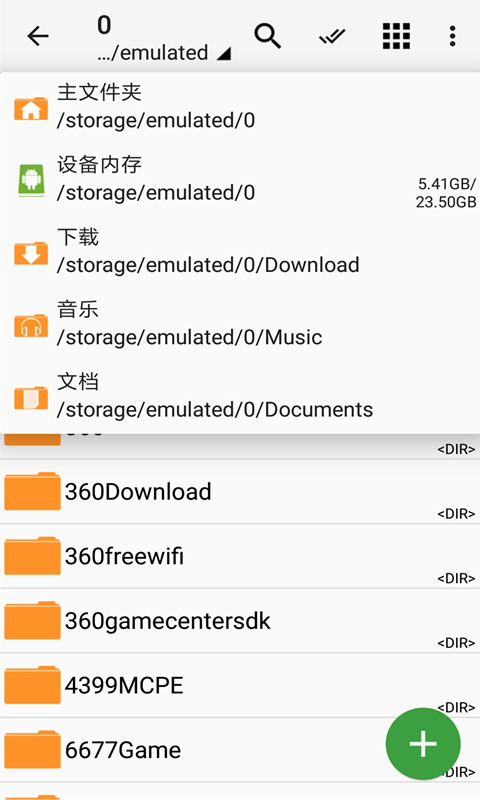Open the three-dot overflow menu
Image resolution: width=480 pixels, height=800 pixels.
click(452, 36)
